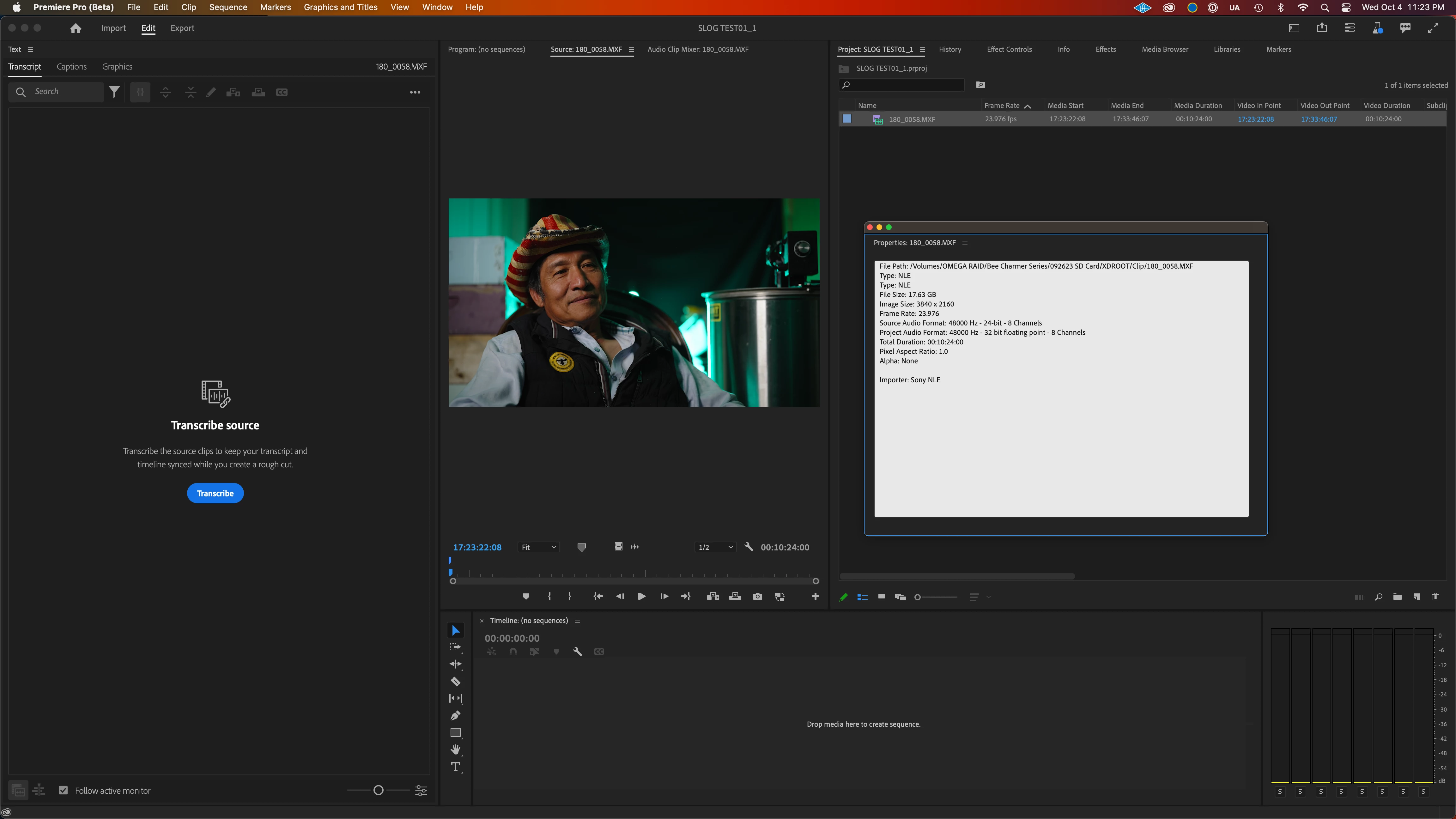This screenshot has height=819, width=1456.
Task: Click the blue Transcribe button
Action: (215, 493)
